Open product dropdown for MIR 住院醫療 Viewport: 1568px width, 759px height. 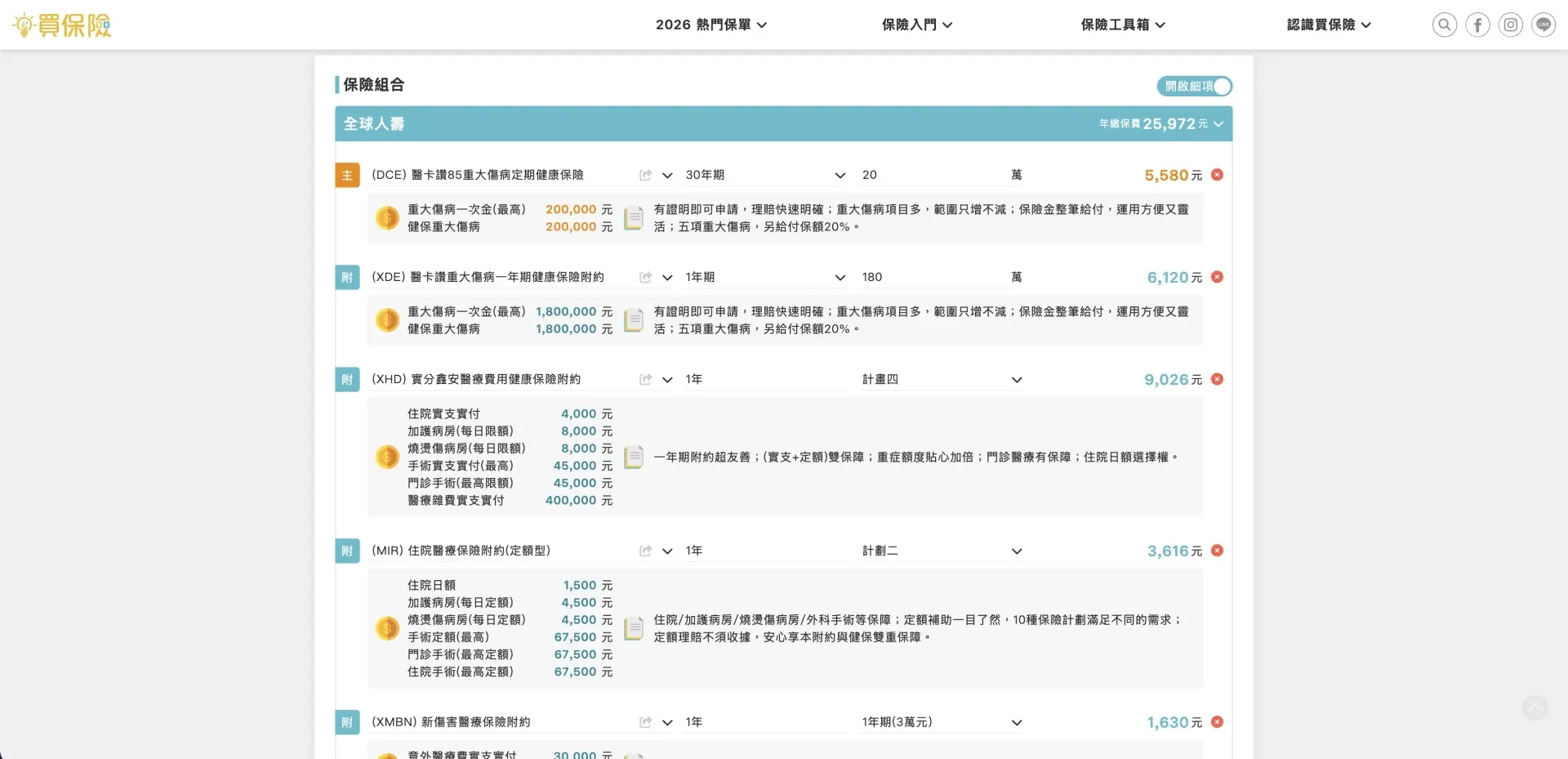point(667,551)
